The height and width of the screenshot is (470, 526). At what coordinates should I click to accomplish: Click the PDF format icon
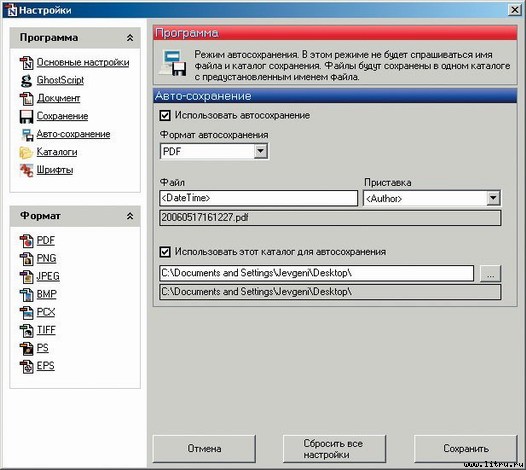point(26,241)
